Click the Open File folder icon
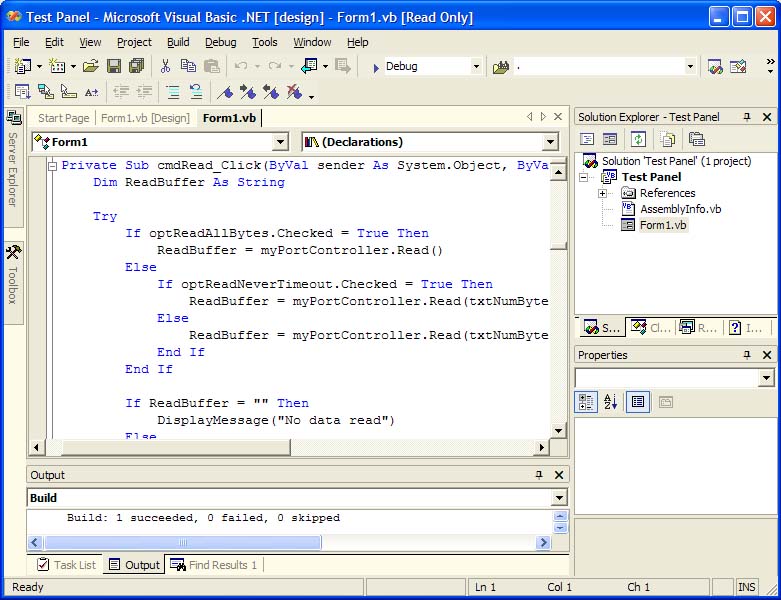781x600 pixels. (90, 66)
